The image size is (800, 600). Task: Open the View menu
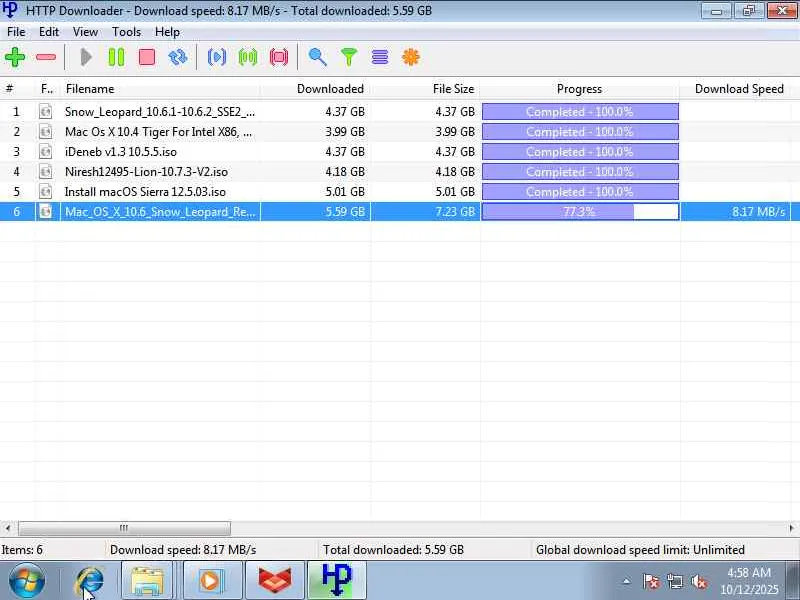[x=85, y=32]
